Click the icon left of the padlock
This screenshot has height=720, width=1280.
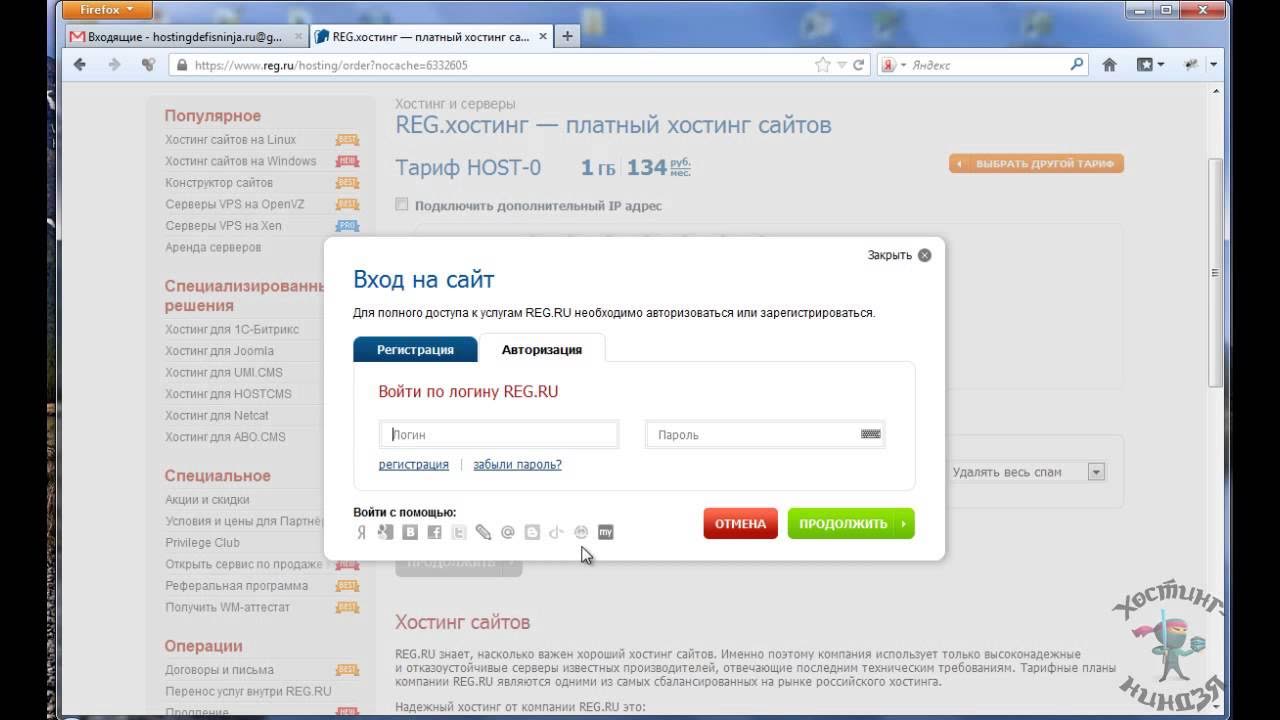point(148,65)
